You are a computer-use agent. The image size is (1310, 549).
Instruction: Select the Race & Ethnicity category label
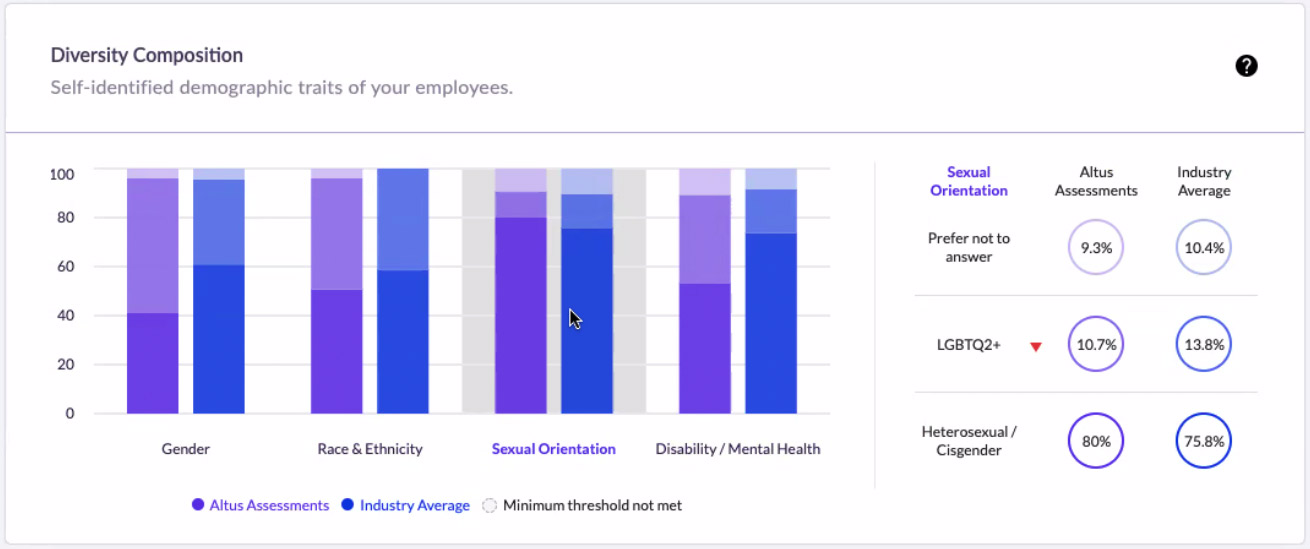click(370, 449)
